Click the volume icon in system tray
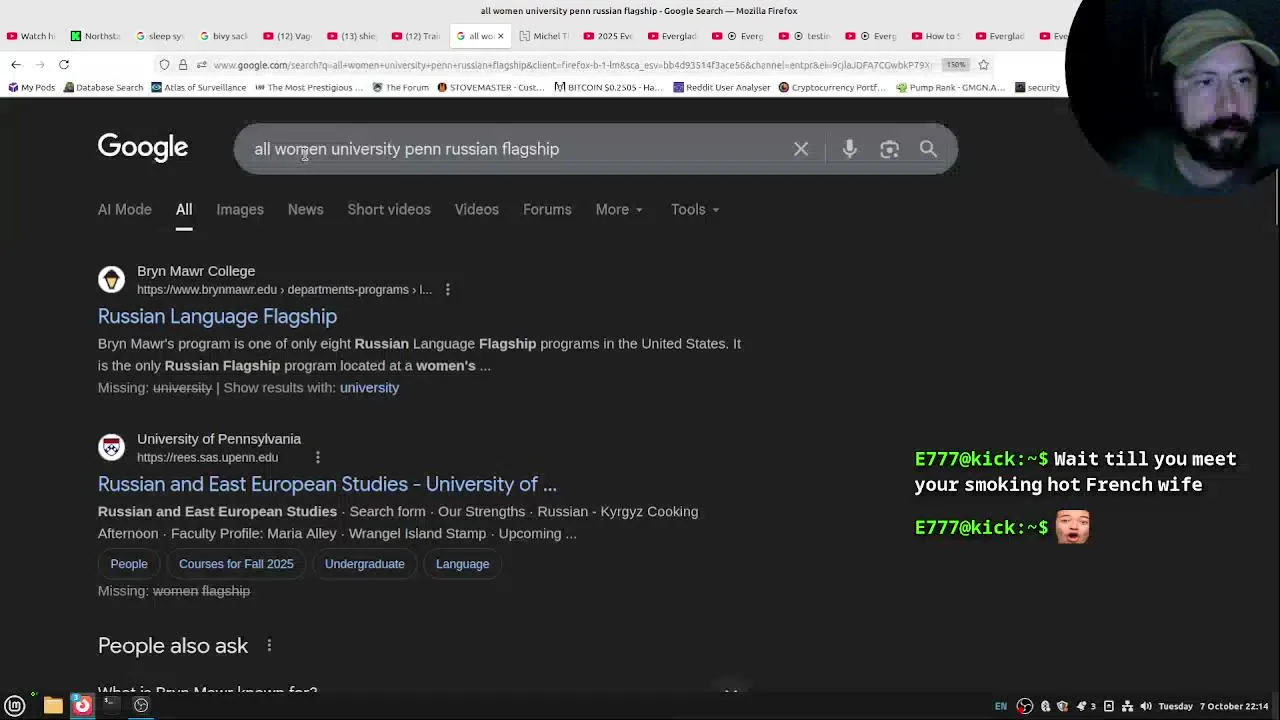The height and width of the screenshot is (720, 1280). (x=1146, y=706)
